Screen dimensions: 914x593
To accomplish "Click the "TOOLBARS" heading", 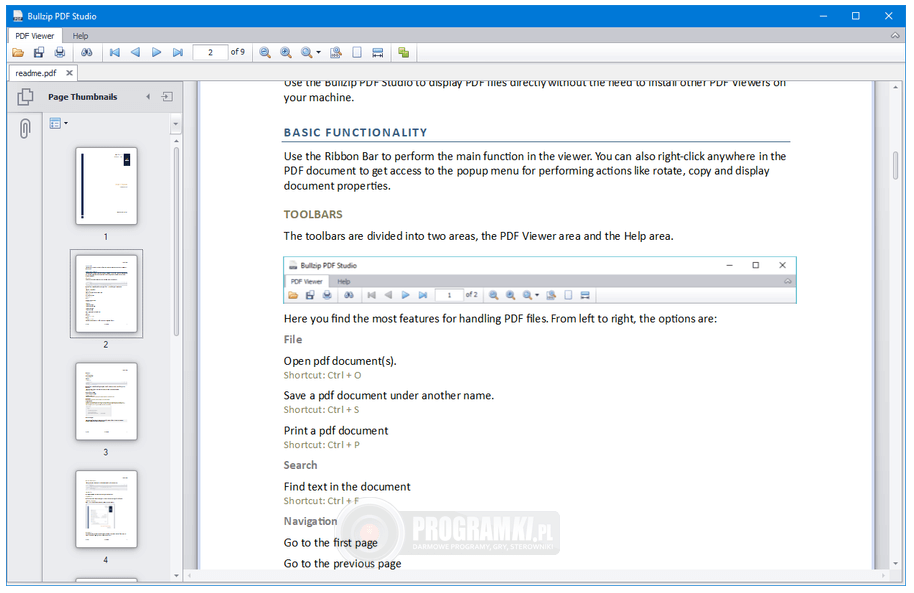I will click(312, 215).
